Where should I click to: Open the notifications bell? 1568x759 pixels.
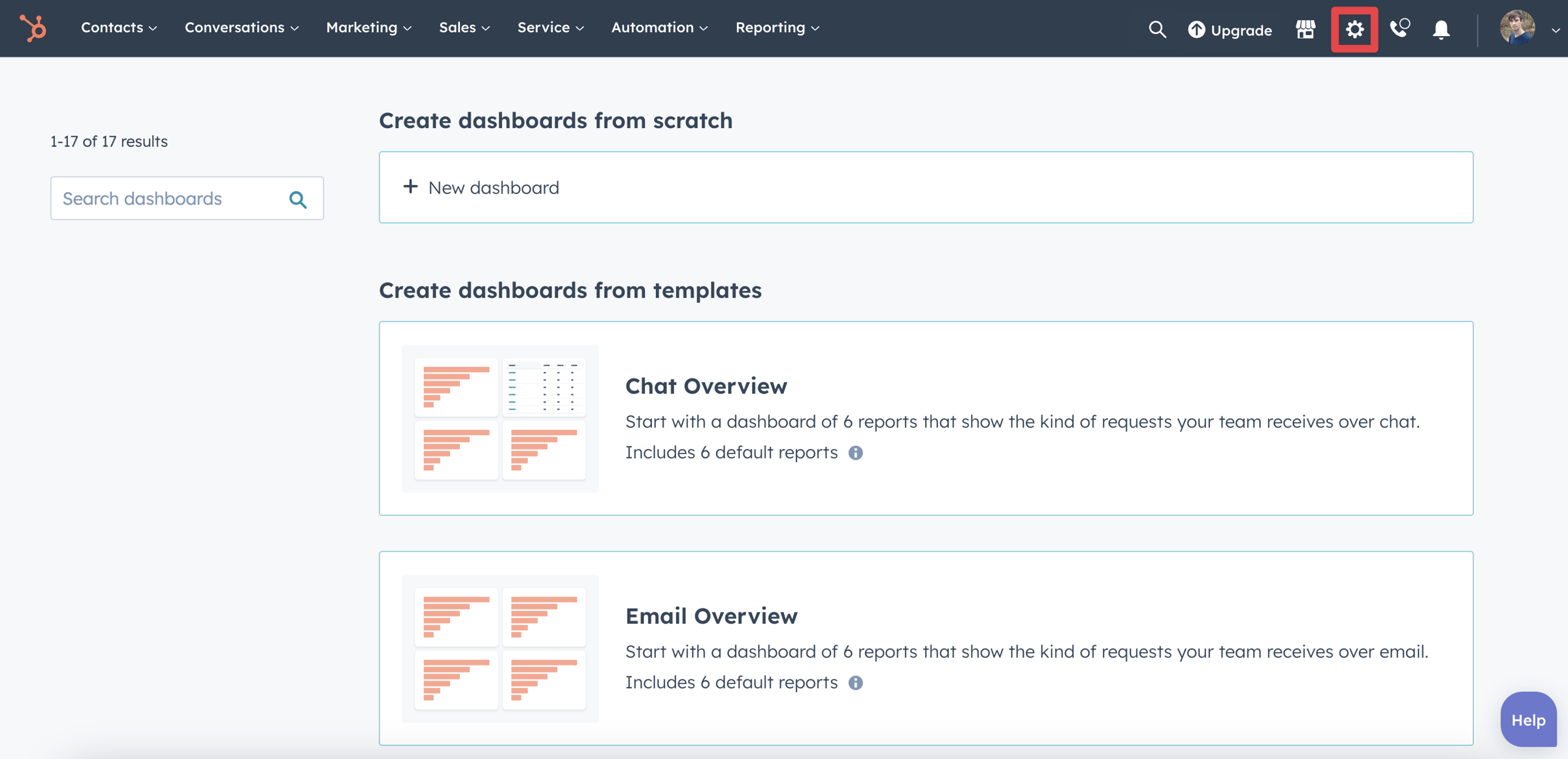coord(1441,29)
